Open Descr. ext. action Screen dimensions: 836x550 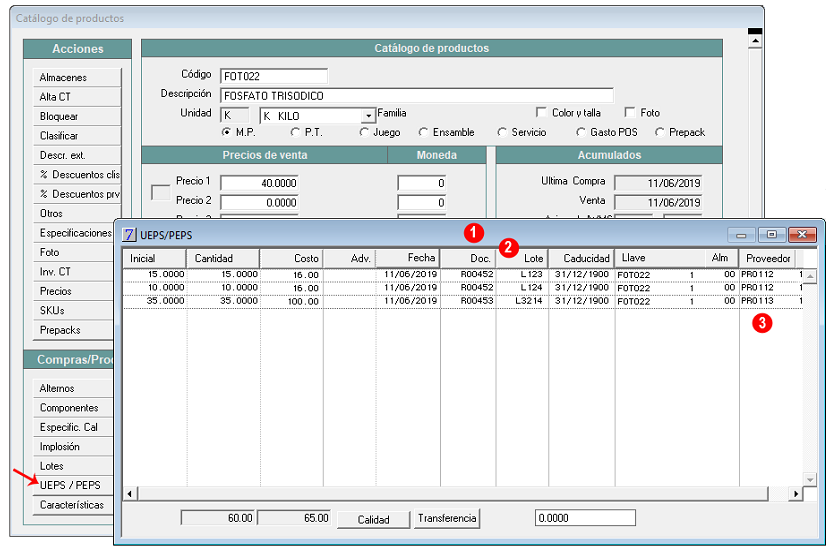pos(77,155)
